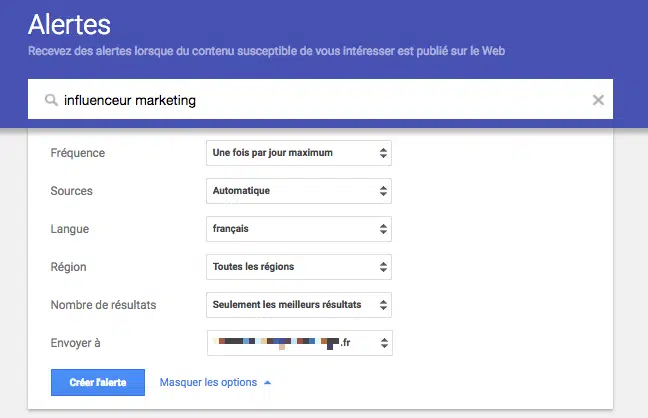Image resolution: width=648 pixels, height=418 pixels.
Task: Expand the Langue dropdown showing français
Action: (298, 229)
